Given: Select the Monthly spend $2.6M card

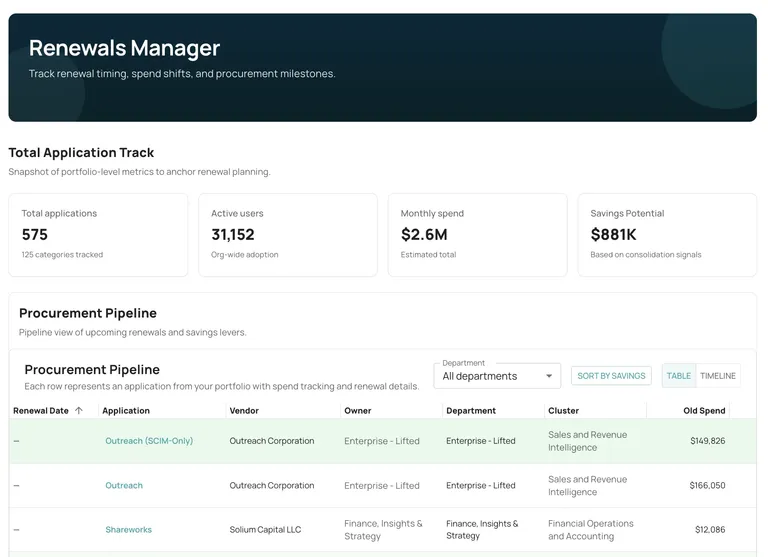Looking at the screenshot, I should coord(478,235).
